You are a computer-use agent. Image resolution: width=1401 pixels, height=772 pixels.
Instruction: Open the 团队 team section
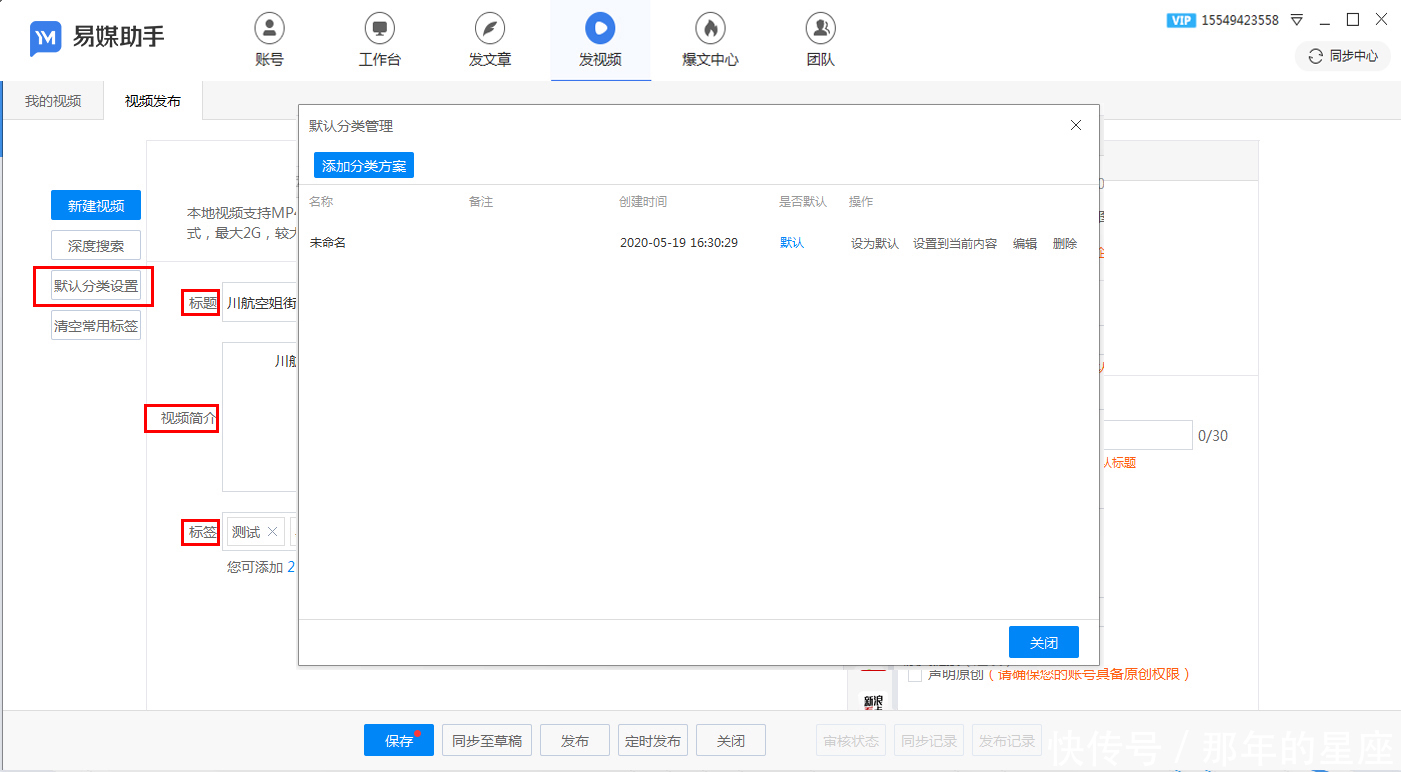pyautogui.click(x=819, y=40)
